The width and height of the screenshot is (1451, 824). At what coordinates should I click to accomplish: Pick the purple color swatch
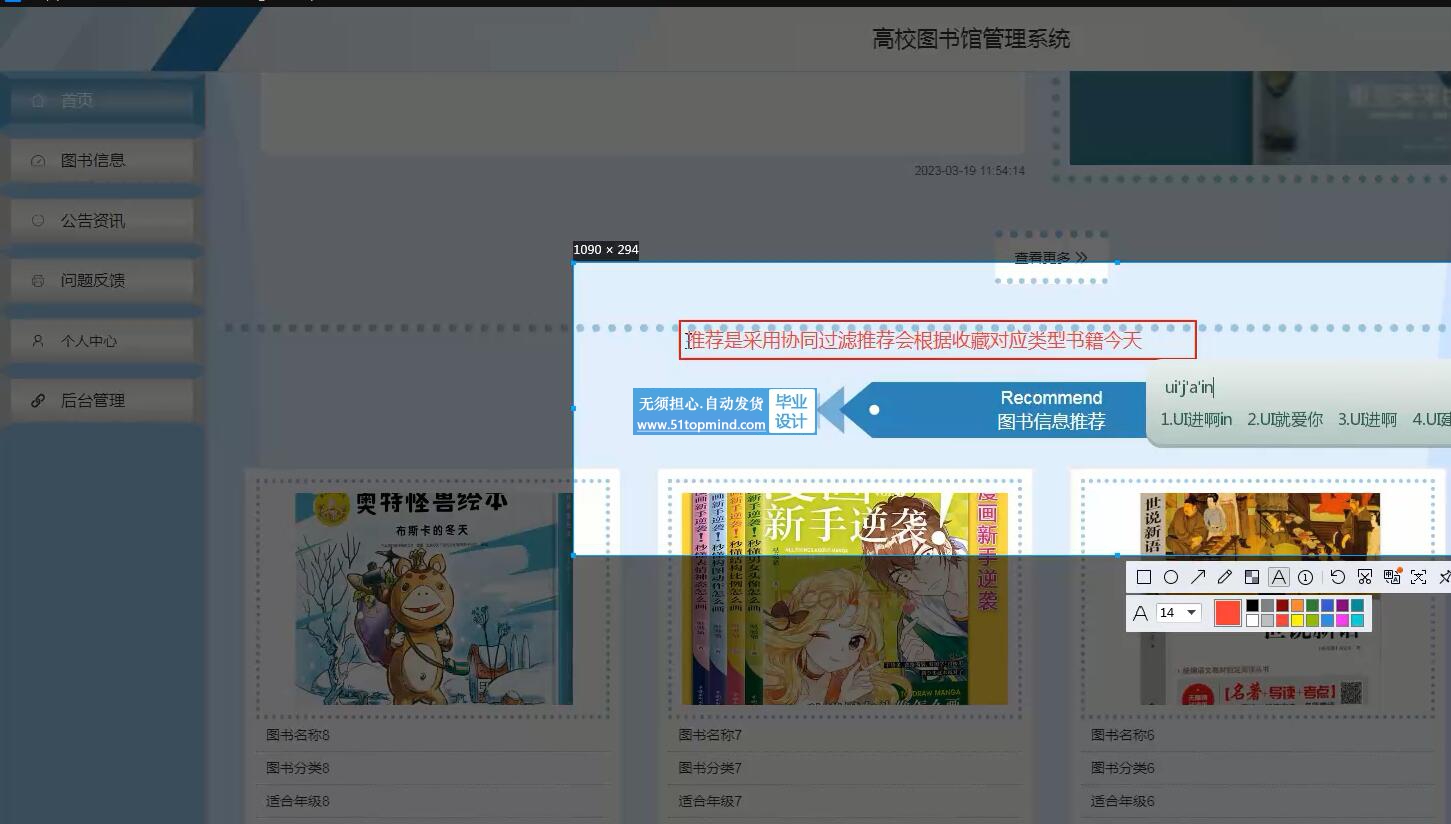click(1342, 605)
